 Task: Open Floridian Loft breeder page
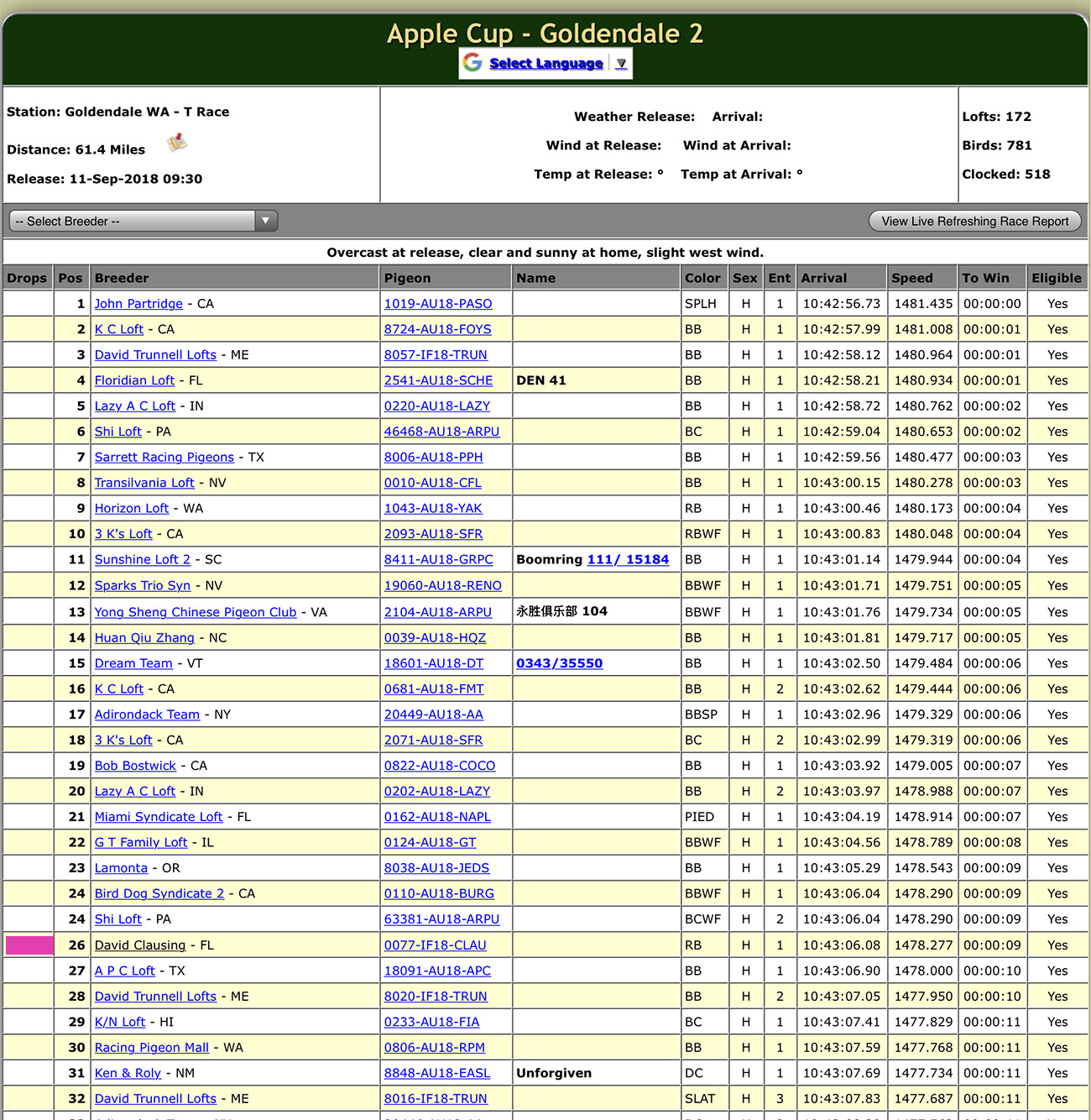pos(134,380)
